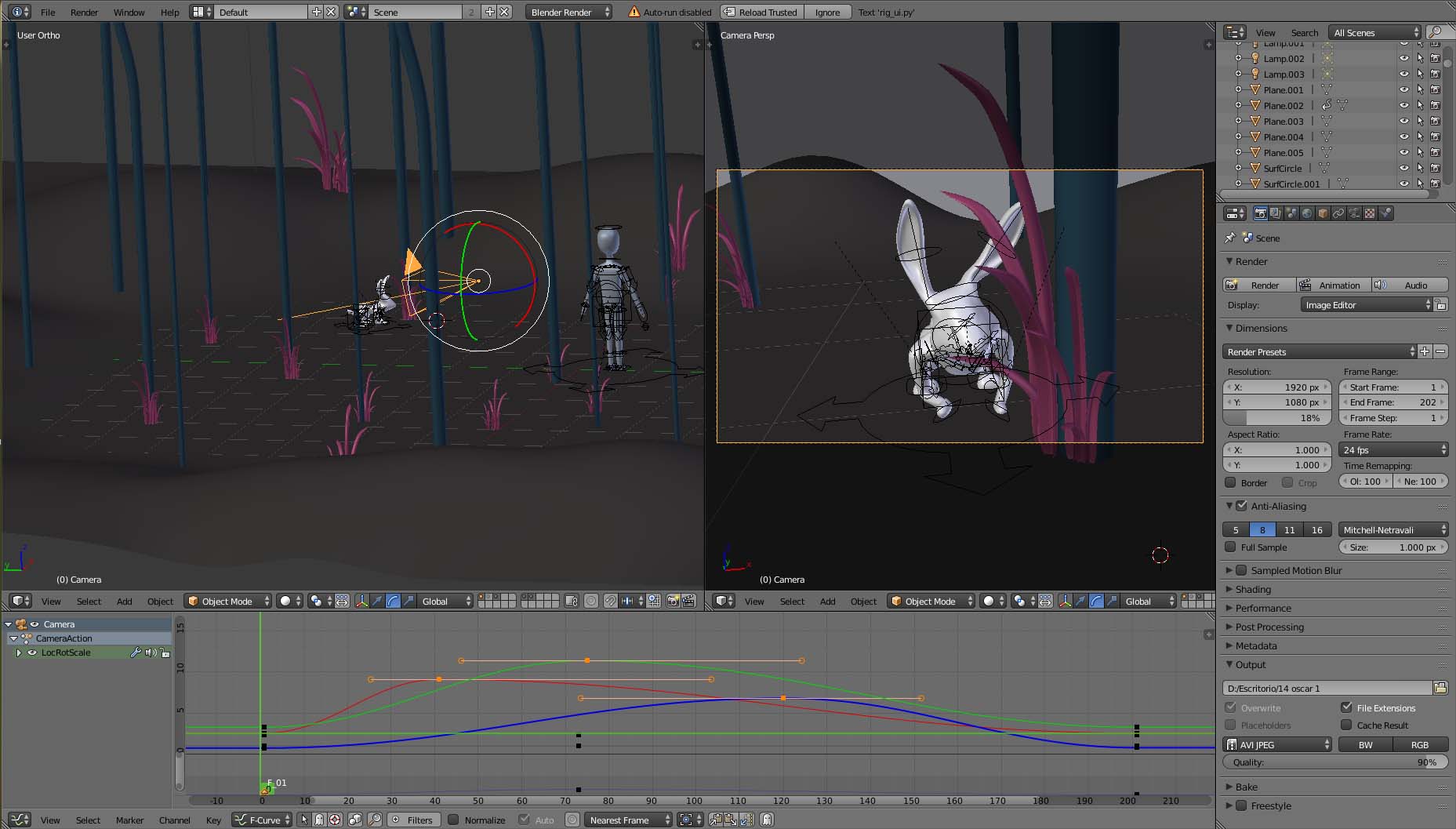The height and width of the screenshot is (829, 1456).
Task: Click the magnifier icon in graph editor header
Action: 375,820
